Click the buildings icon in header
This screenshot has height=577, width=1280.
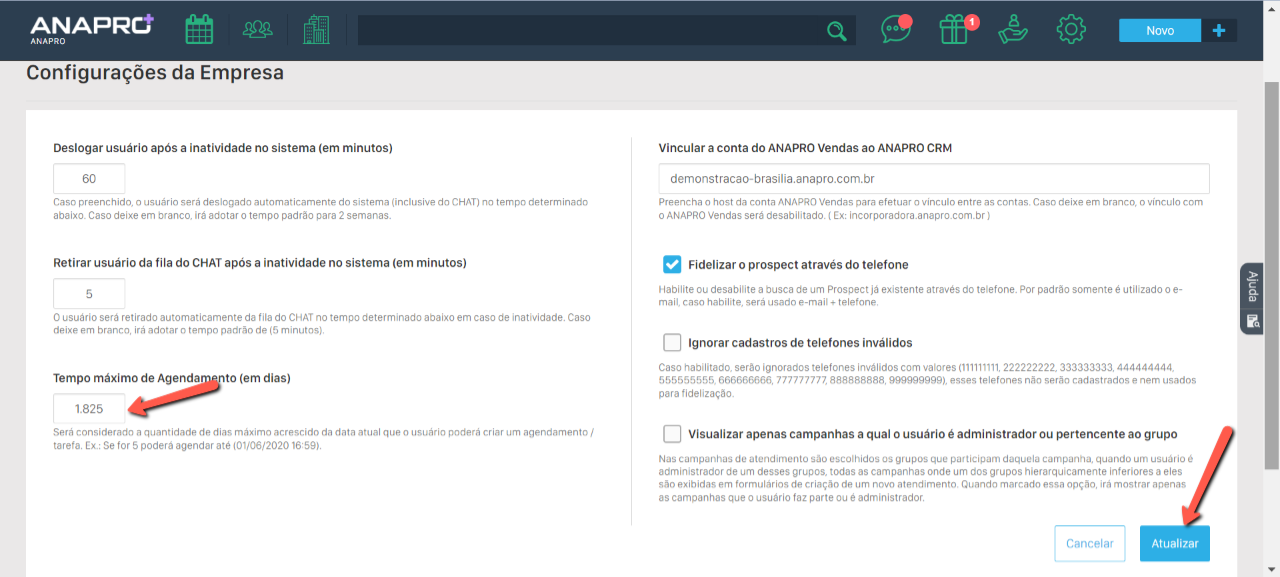click(316, 30)
